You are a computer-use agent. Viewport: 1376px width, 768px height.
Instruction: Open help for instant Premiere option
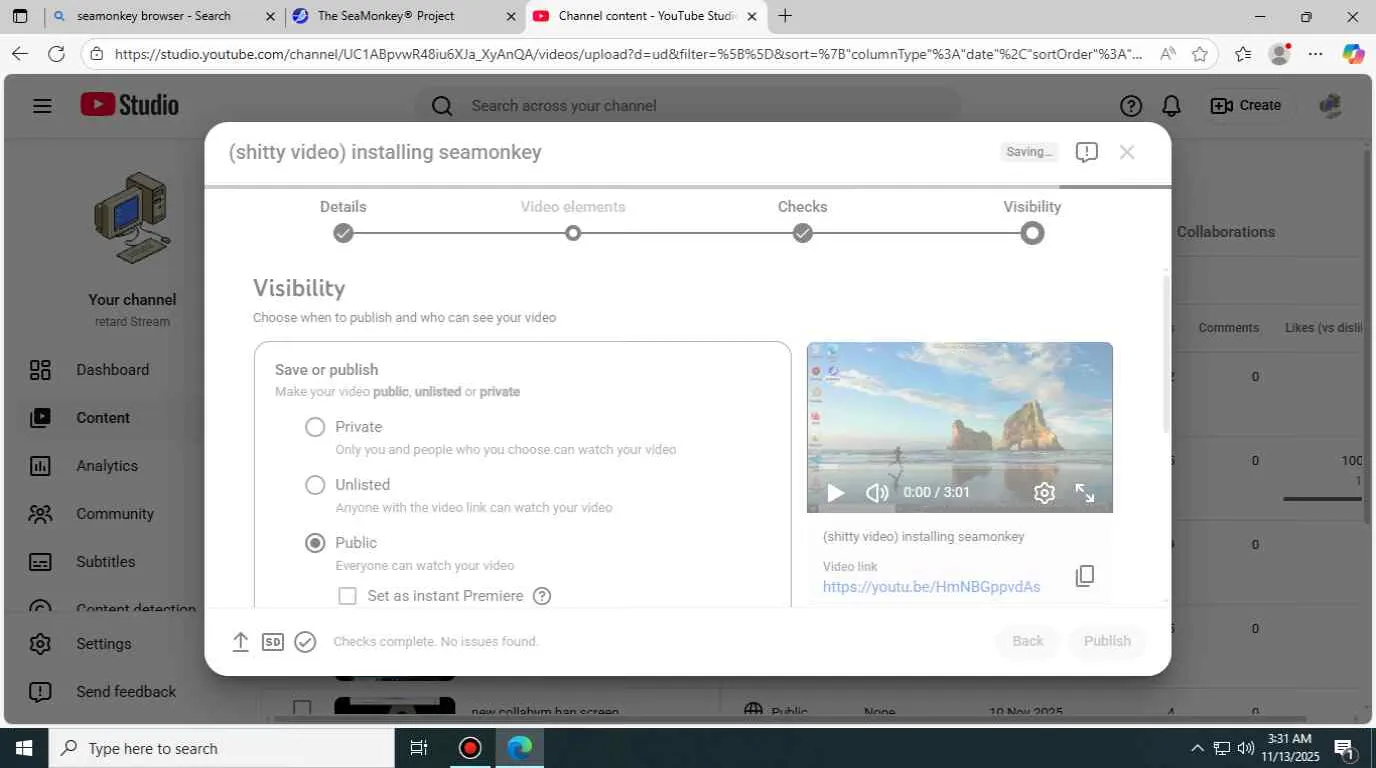[542, 596]
